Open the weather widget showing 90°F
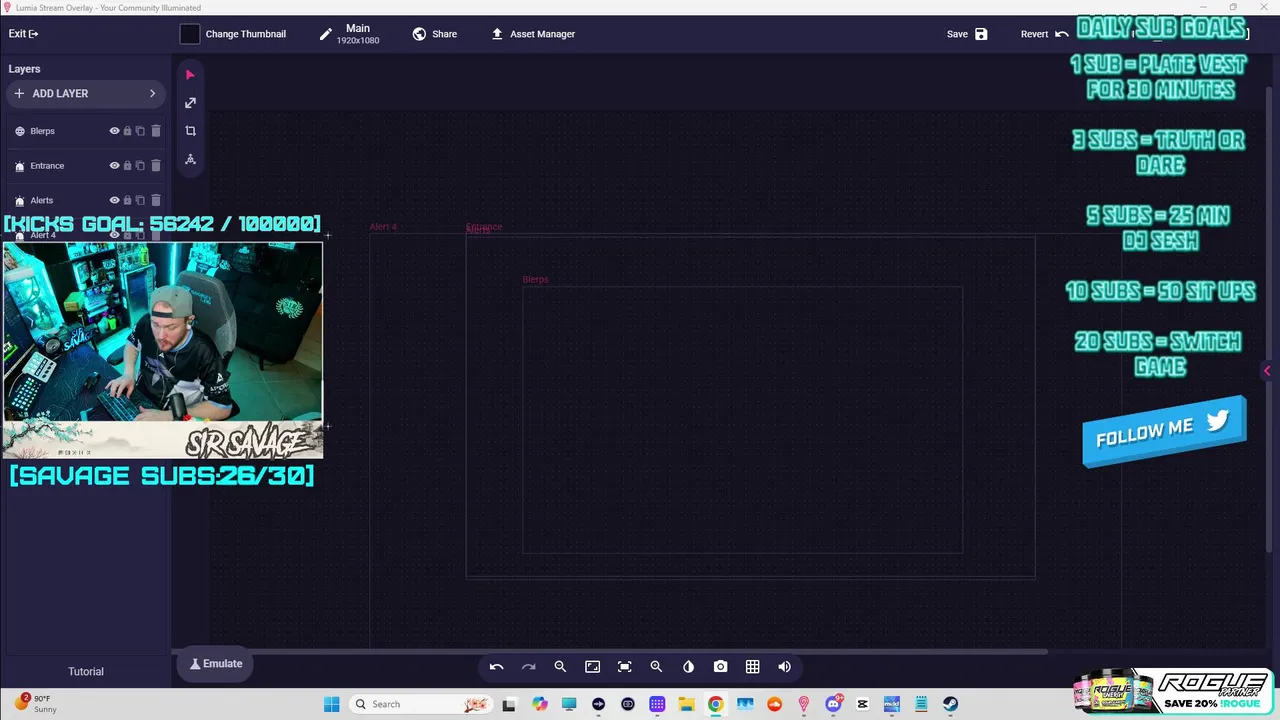 36,704
